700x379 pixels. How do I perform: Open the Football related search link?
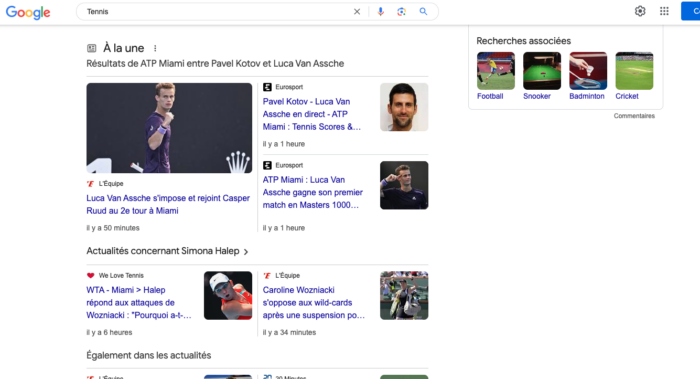click(x=490, y=96)
